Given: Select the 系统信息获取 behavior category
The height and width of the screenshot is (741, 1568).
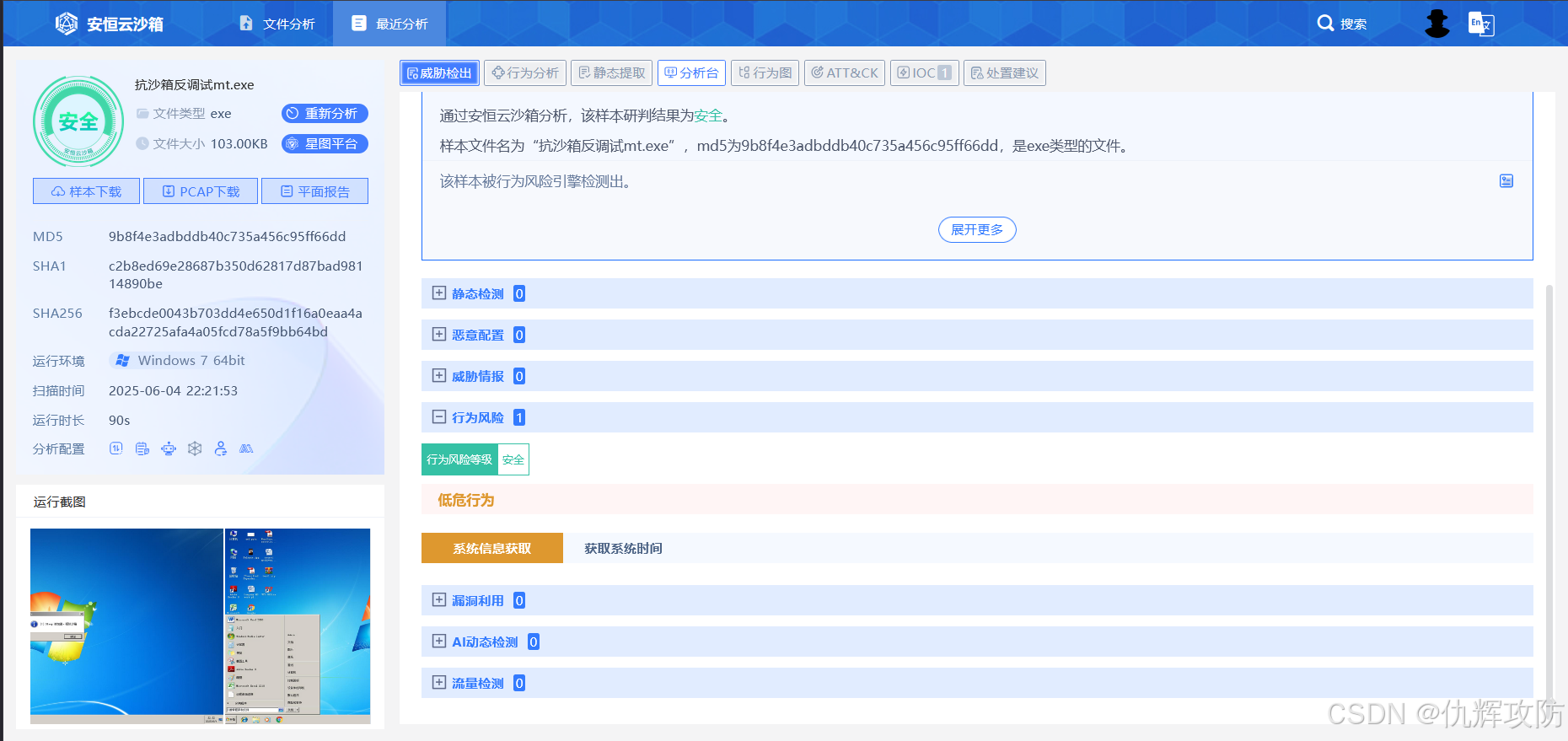Looking at the screenshot, I should click(492, 548).
